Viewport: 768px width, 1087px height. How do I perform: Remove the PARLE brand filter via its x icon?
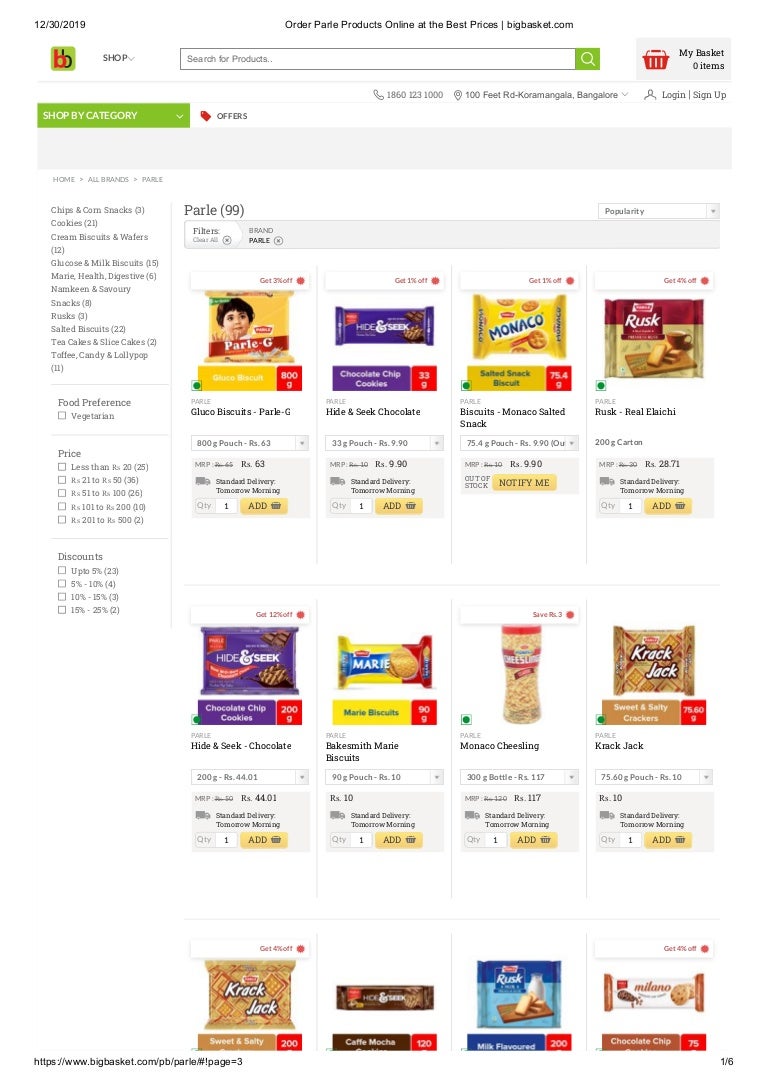coord(278,240)
